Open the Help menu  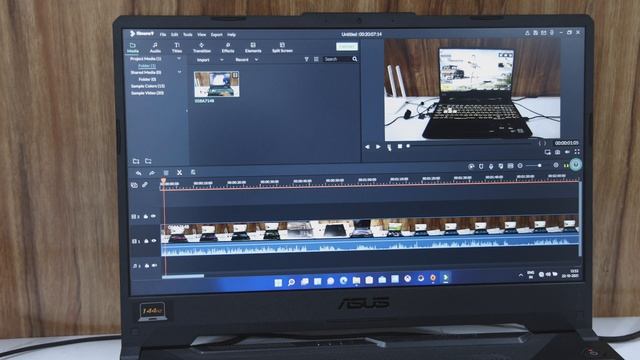[231, 35]
